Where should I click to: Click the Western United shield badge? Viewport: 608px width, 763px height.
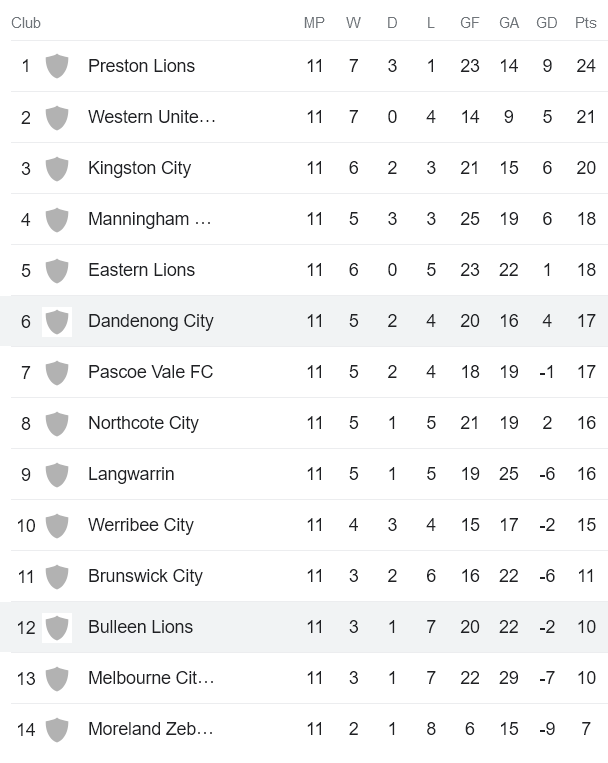[x=57, y=117]
